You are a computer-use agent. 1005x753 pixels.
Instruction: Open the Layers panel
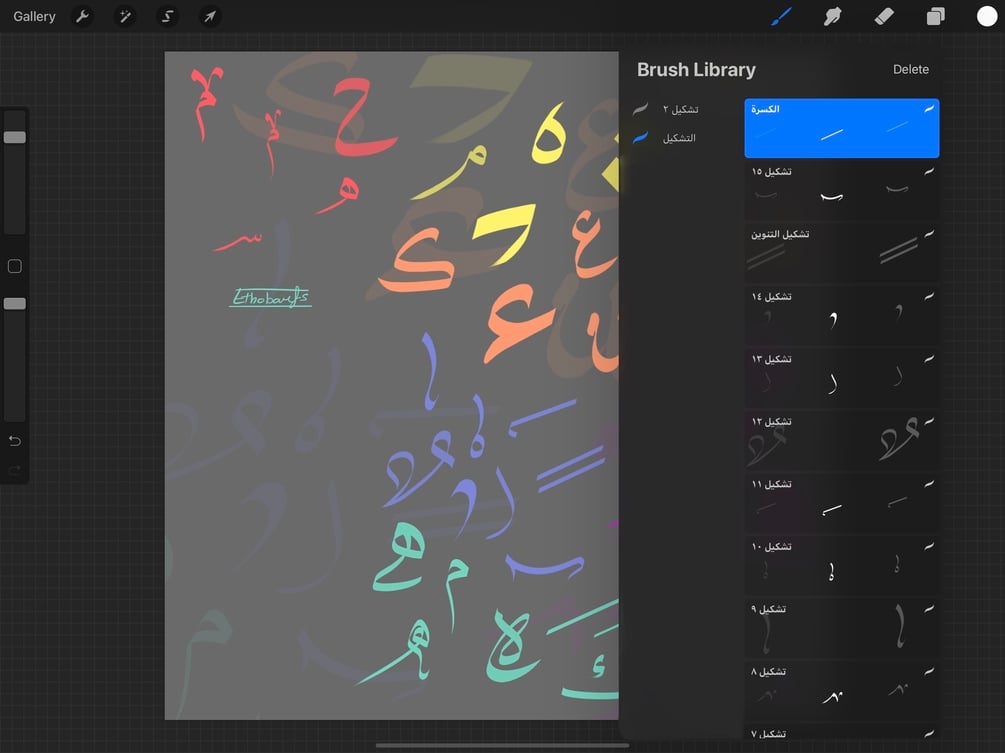pos(935,16)
